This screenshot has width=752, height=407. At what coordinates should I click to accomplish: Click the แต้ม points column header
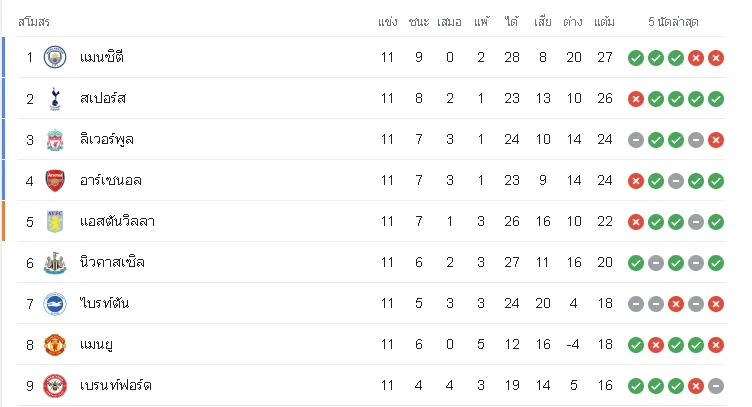point(604,22)
